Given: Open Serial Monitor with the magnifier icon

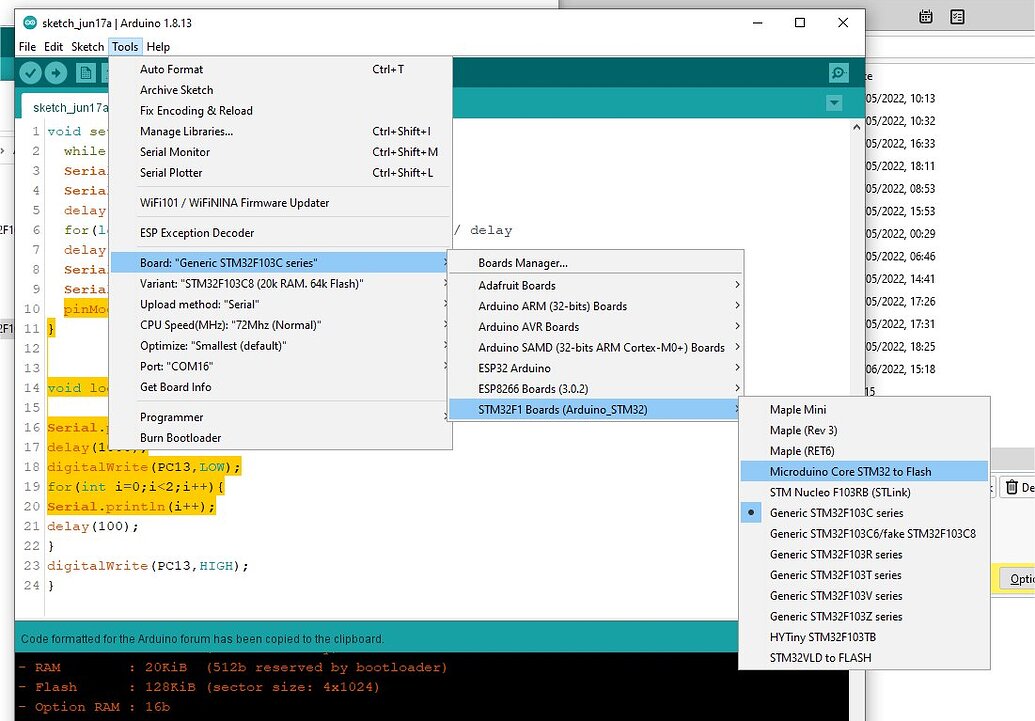Looking at the screenshot, I should coord(838,72).
